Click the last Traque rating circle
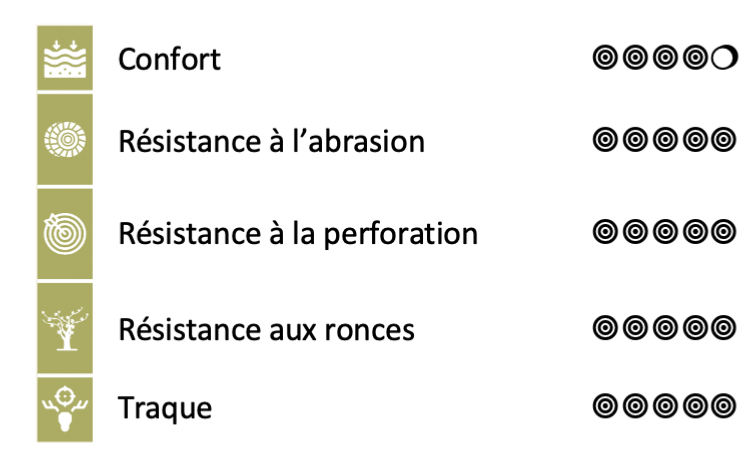This screenshot has width=756, height=460. pyautogui.click(x=724, y=406)
